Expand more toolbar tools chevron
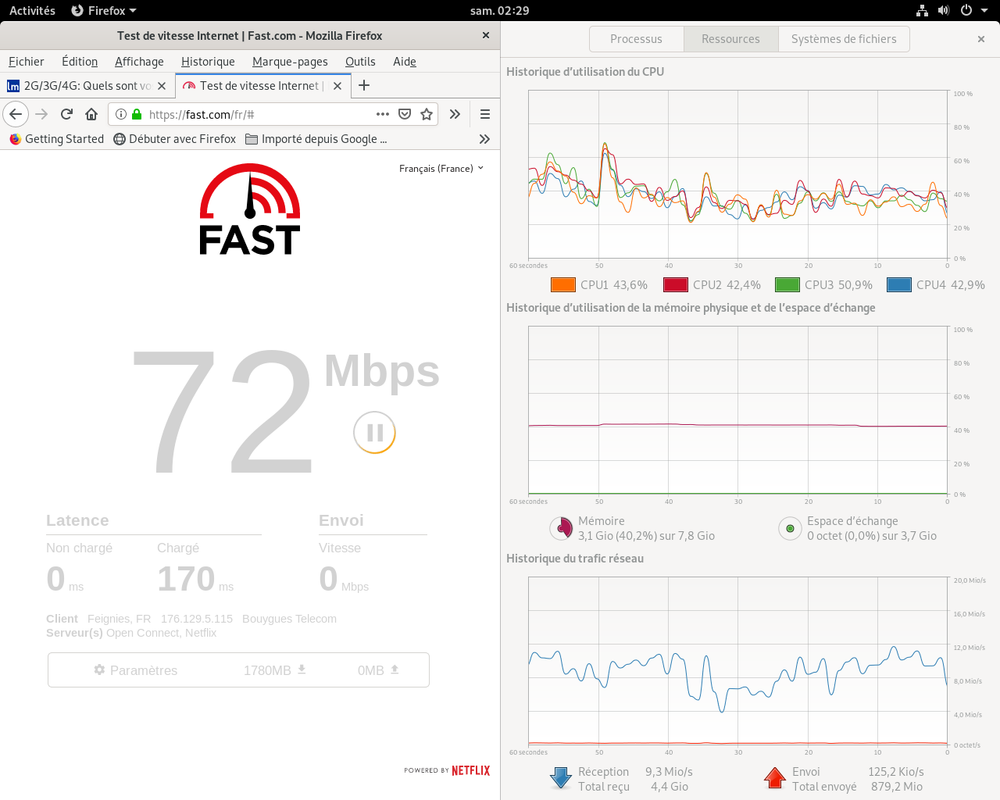The image size is (1000, 800). coord(455,114)
